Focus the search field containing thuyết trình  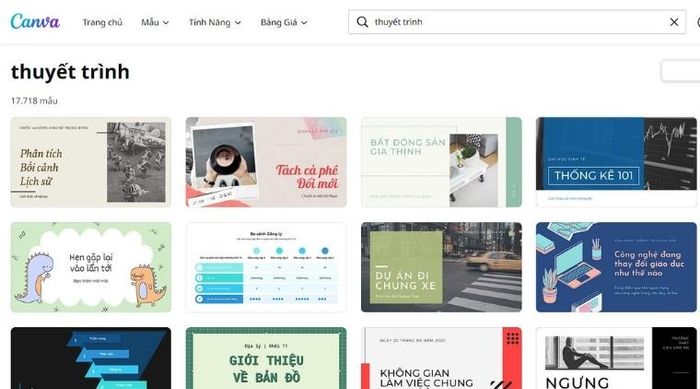(x=517, y=22)
